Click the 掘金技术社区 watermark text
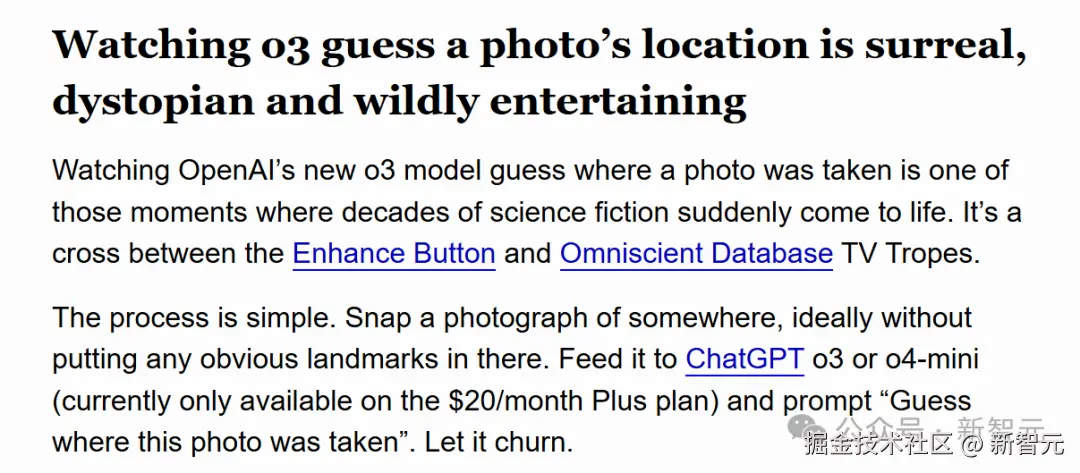 coord(879,446)
